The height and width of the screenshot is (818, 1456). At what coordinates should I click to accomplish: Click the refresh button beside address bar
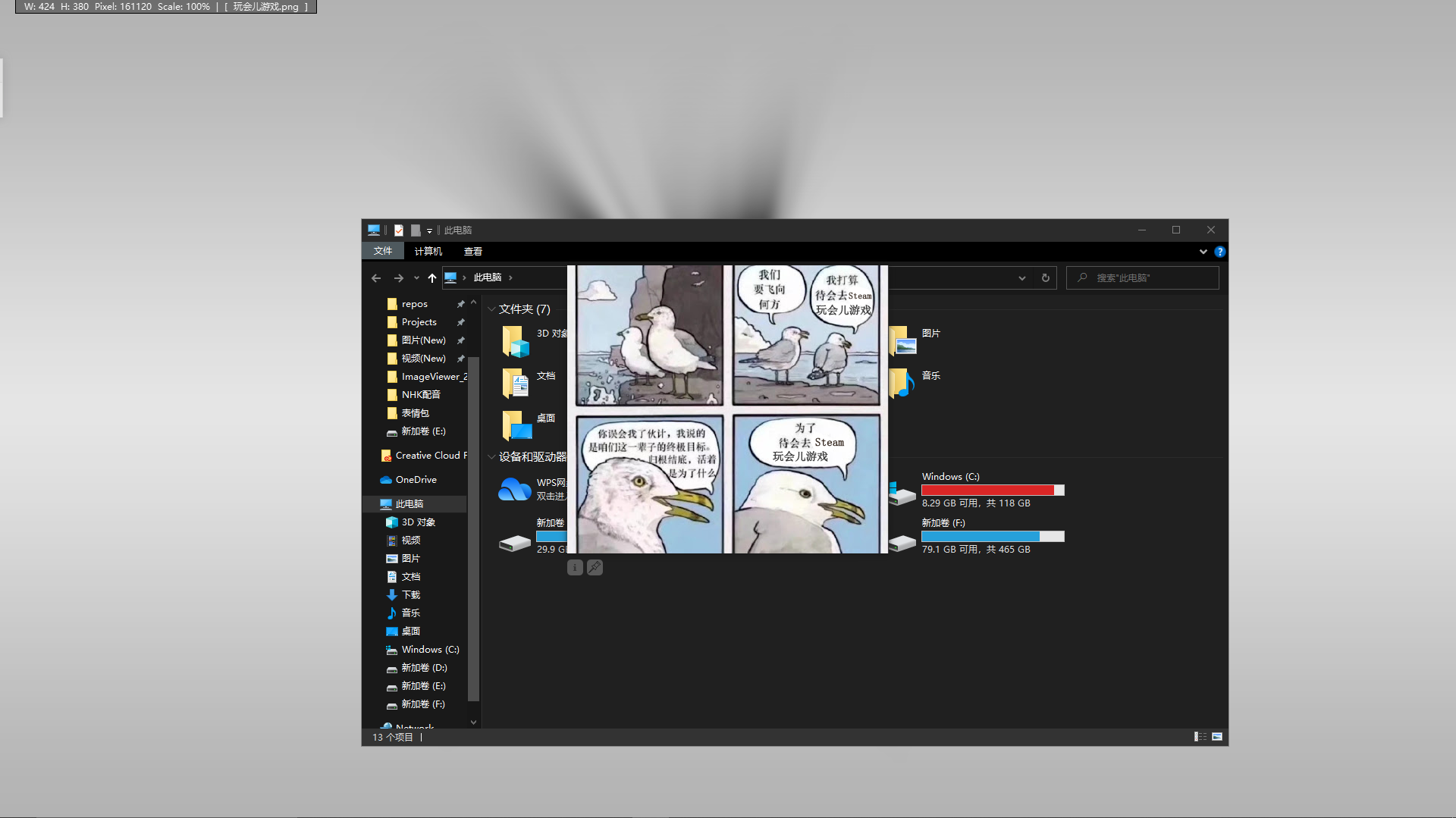[1046, 278]
